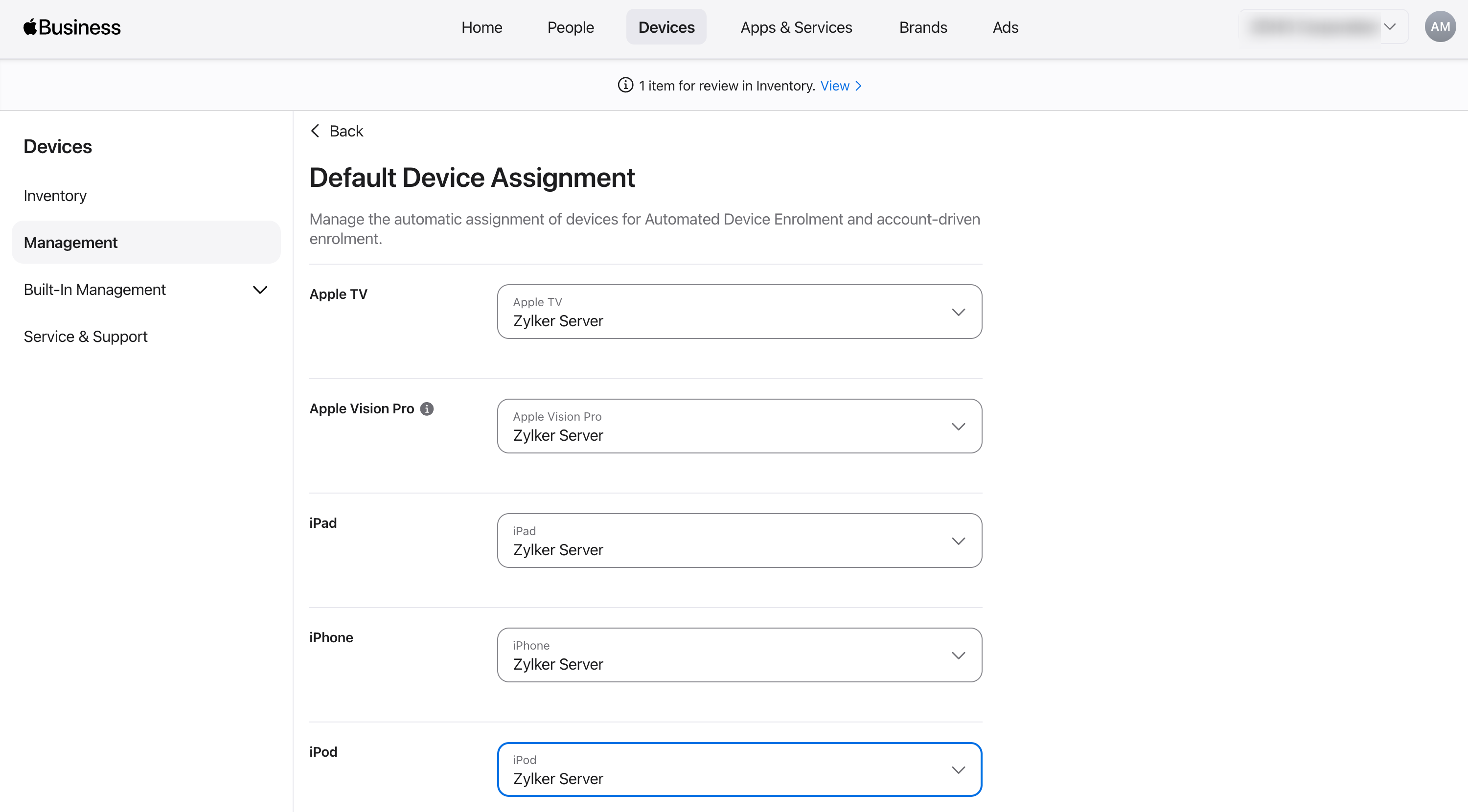Open the iPad server dropdown

coord(739,541)
